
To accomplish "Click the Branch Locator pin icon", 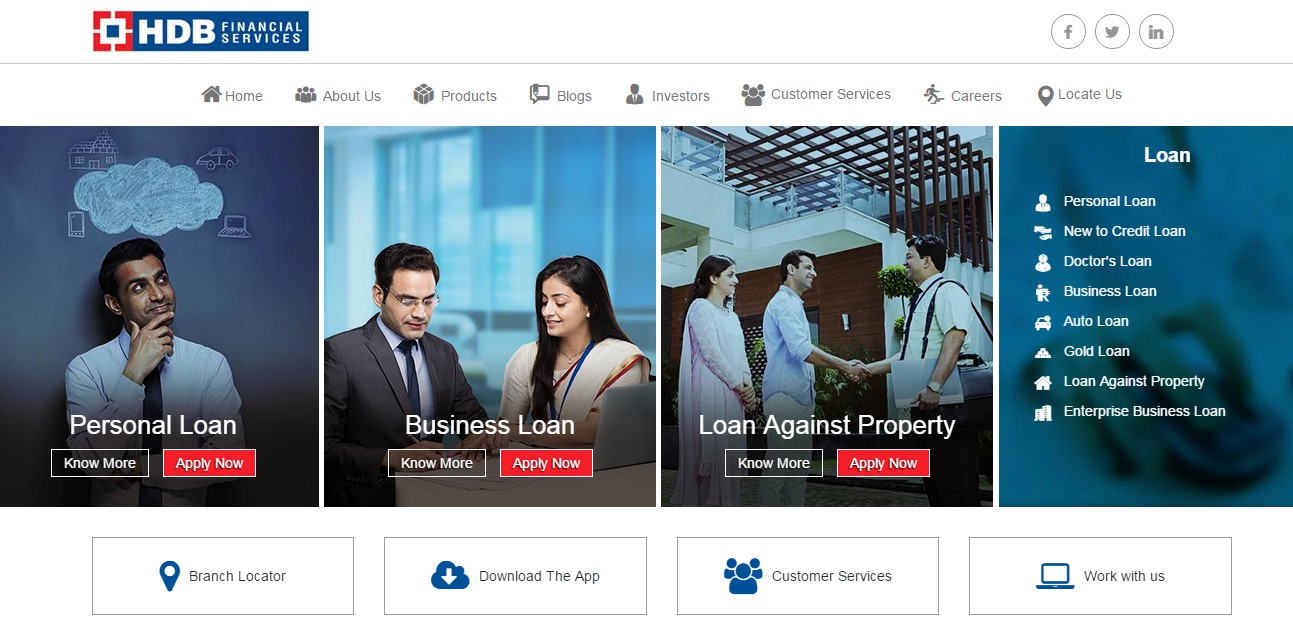I will coord(170,576).
